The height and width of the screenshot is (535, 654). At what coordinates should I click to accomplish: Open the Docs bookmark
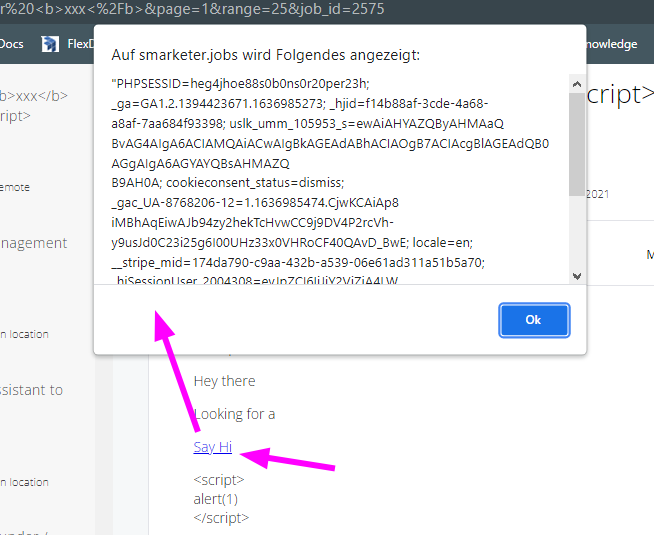coord(11,44)
